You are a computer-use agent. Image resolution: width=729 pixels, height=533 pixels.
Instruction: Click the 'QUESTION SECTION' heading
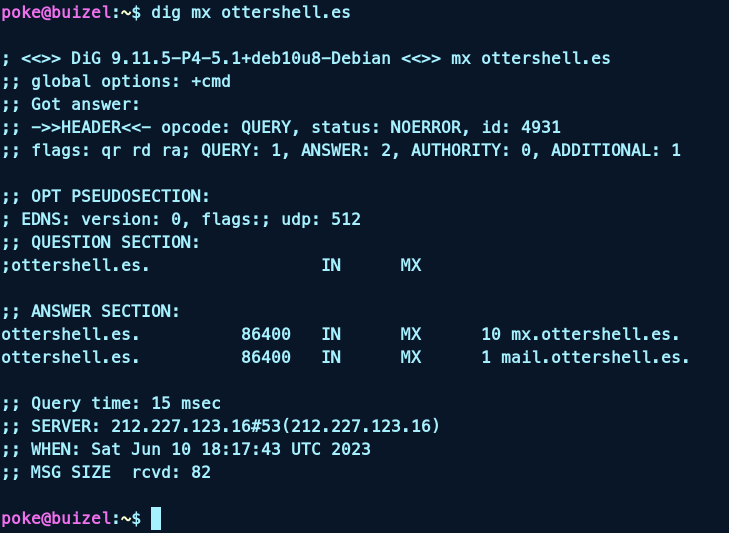pos(116,242)
